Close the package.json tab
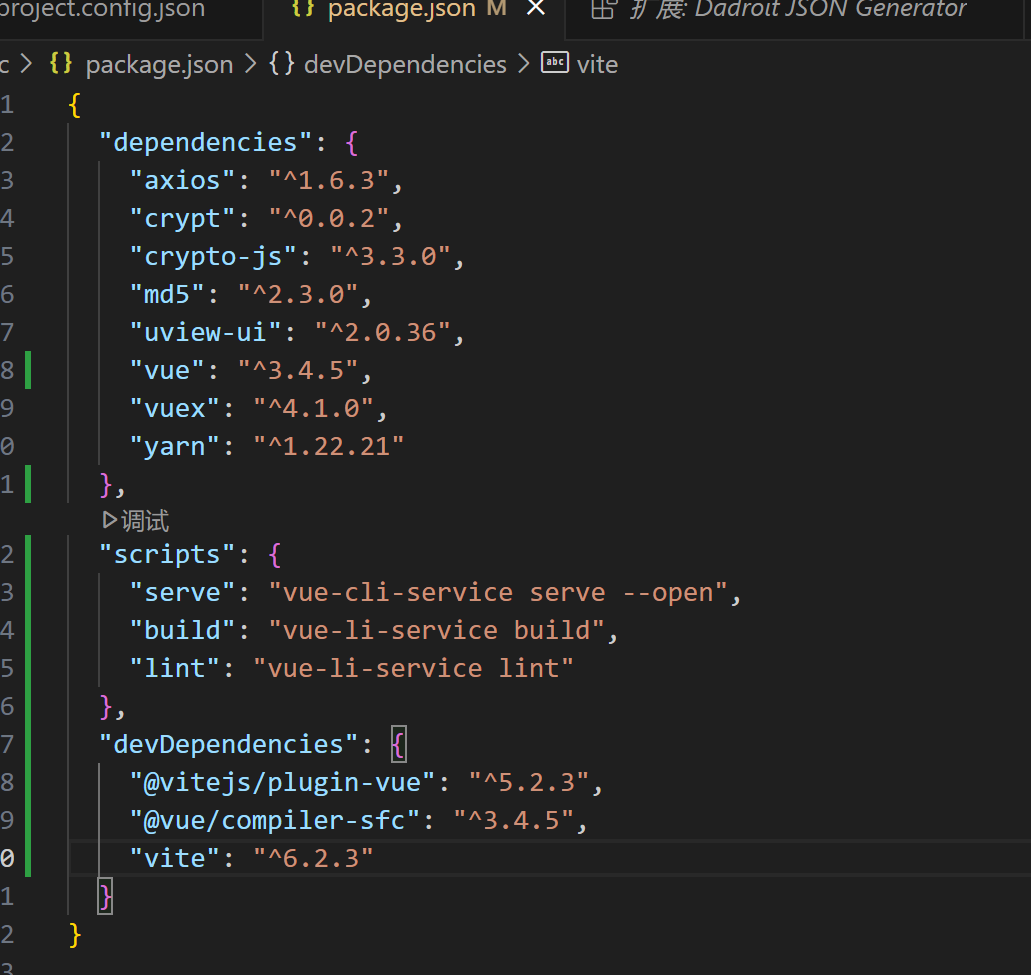Image resolution: width=1031 pixels, height=975 pixels. [x=536, y=10]
